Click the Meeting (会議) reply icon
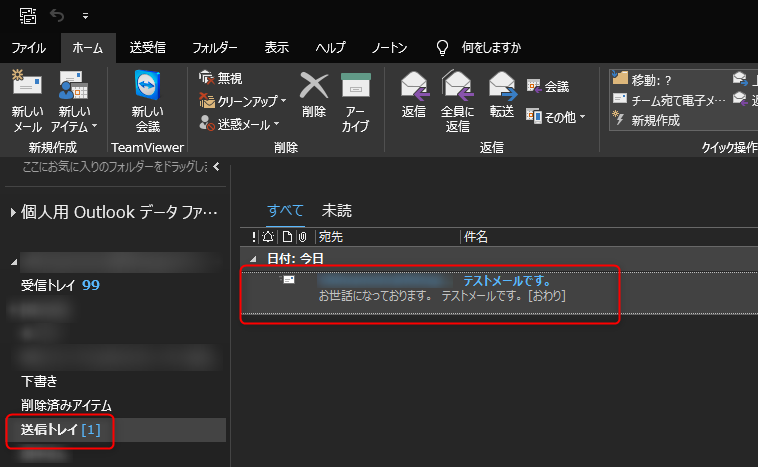The image size is (758, 467). [x=534, y=87]
